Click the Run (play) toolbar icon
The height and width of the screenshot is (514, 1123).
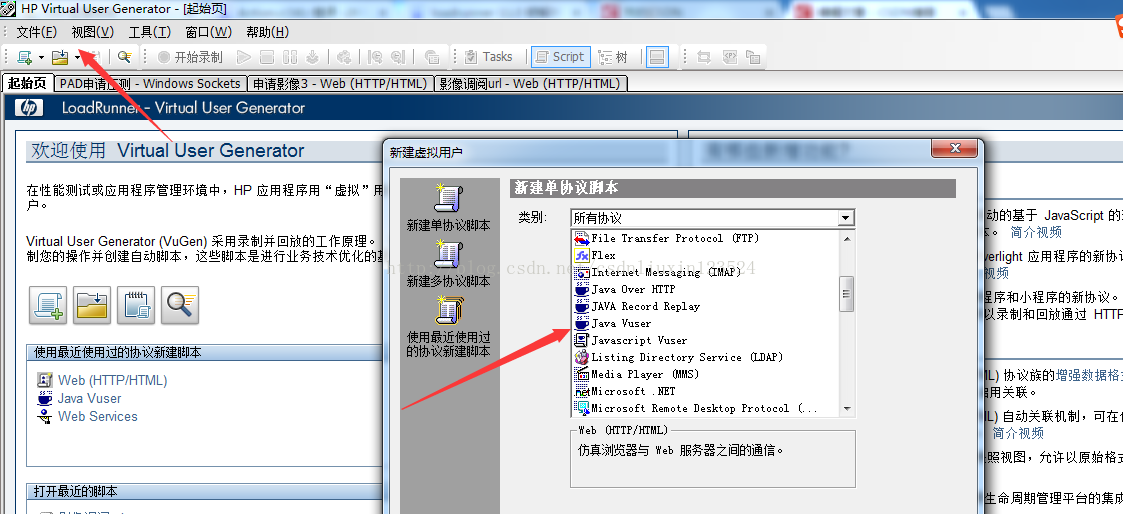pyautogui.click(x=244, y=57)
